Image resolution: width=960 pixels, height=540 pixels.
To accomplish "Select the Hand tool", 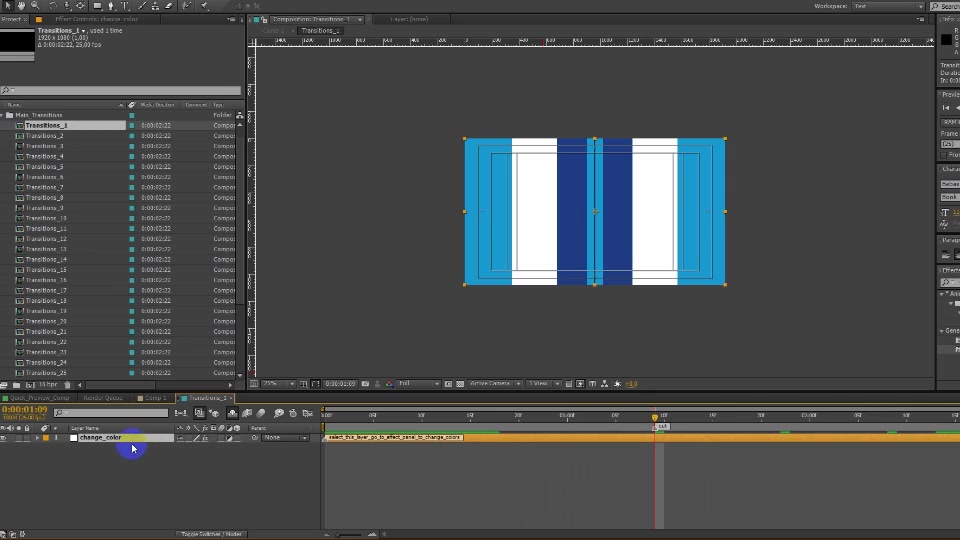I will click(21, 6).
